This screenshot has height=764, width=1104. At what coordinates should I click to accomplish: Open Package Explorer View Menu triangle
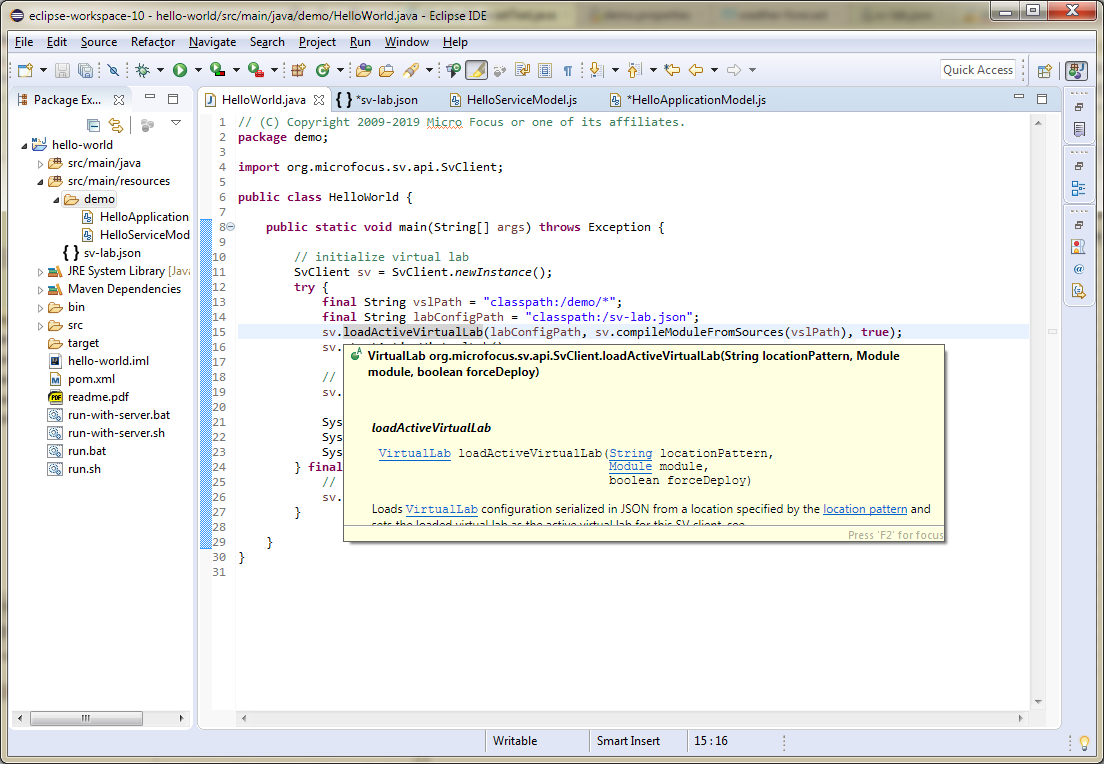click(x=176, y=123)
